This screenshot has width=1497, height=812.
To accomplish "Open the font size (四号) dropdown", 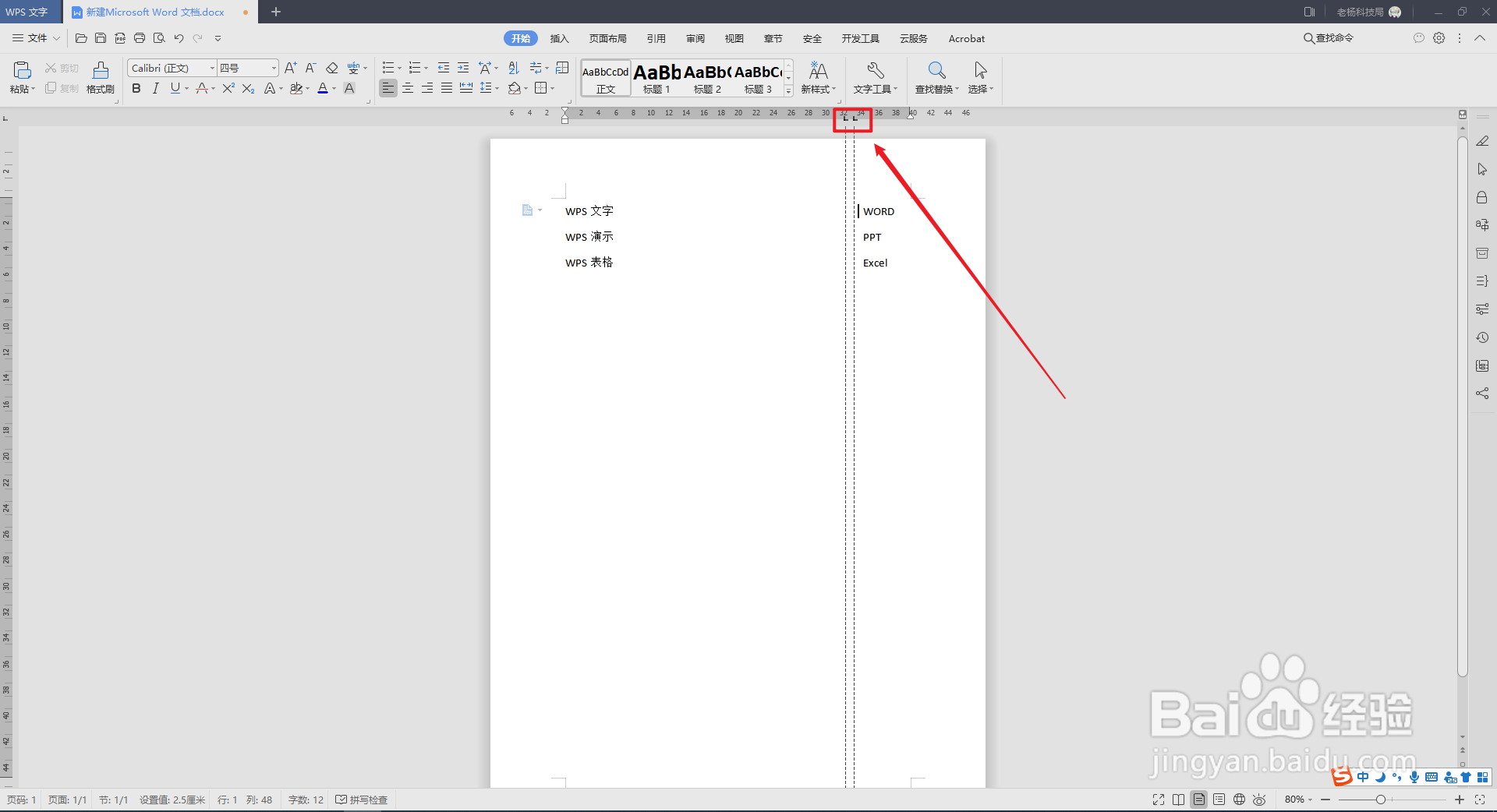I will coord(274,69).
